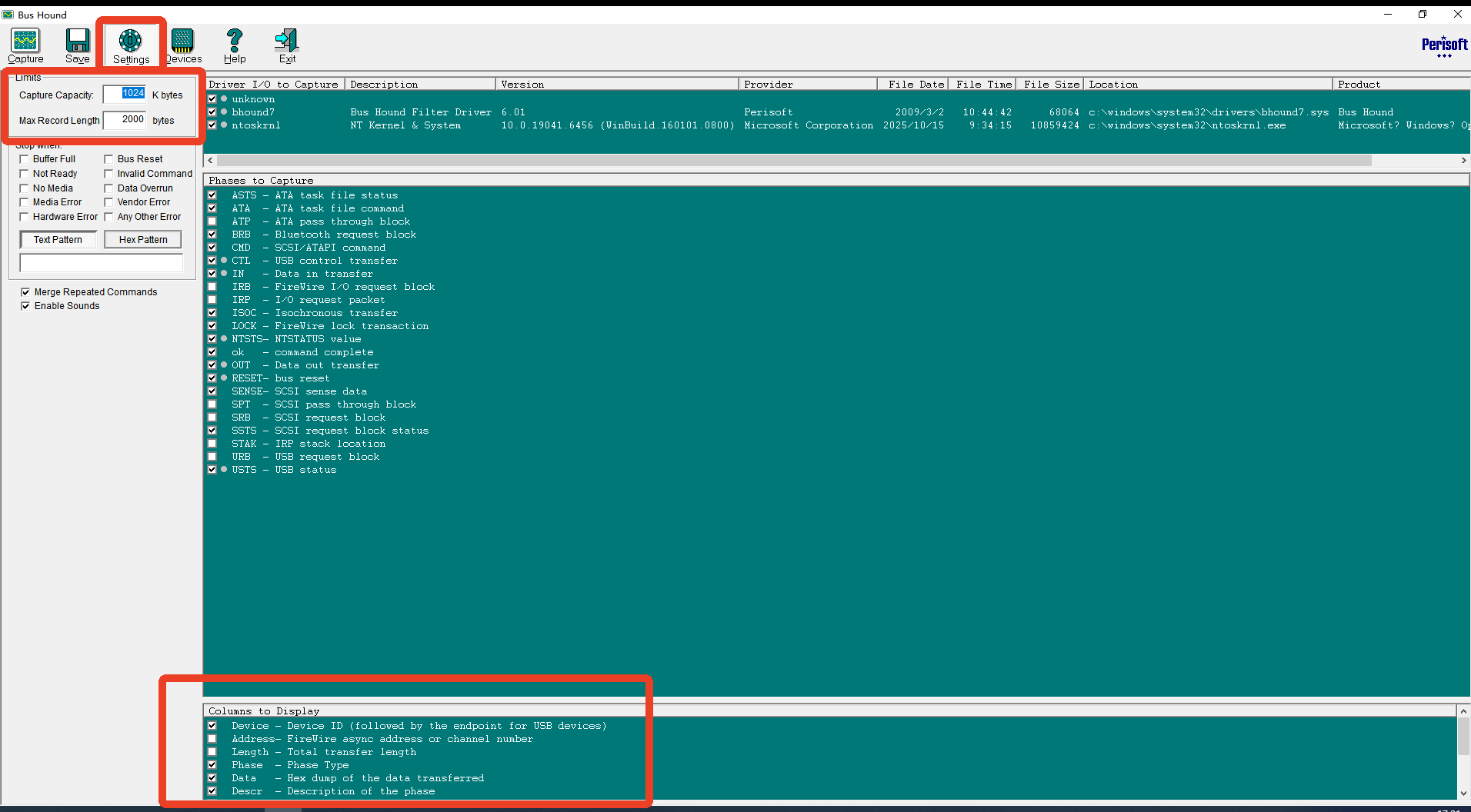Viewport: 1471px width, 812px height.
Task: Enable the SPT SCSI pass through phase
Action: click(x=212, y=404)
